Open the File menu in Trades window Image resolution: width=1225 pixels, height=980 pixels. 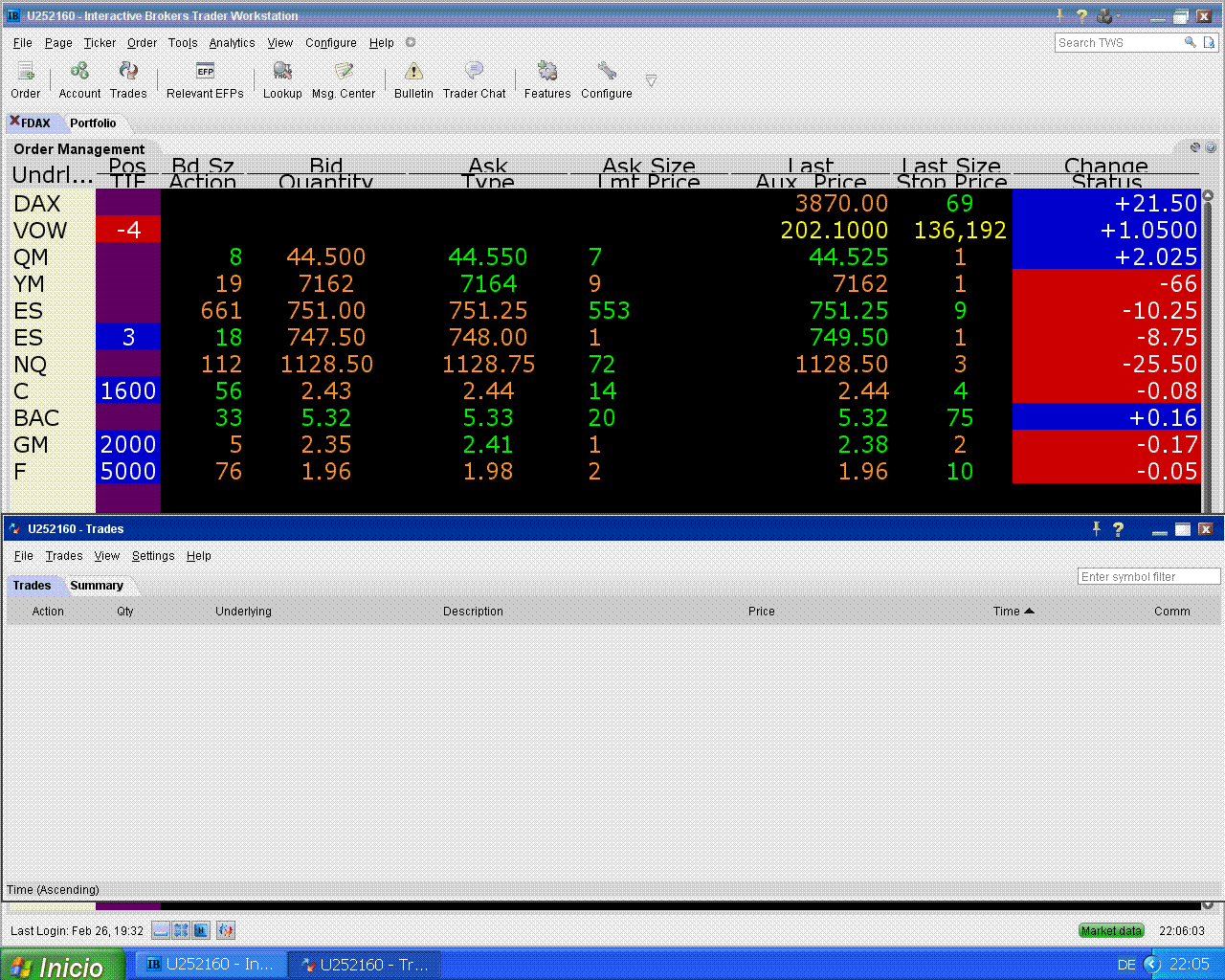tap(24, 556)
